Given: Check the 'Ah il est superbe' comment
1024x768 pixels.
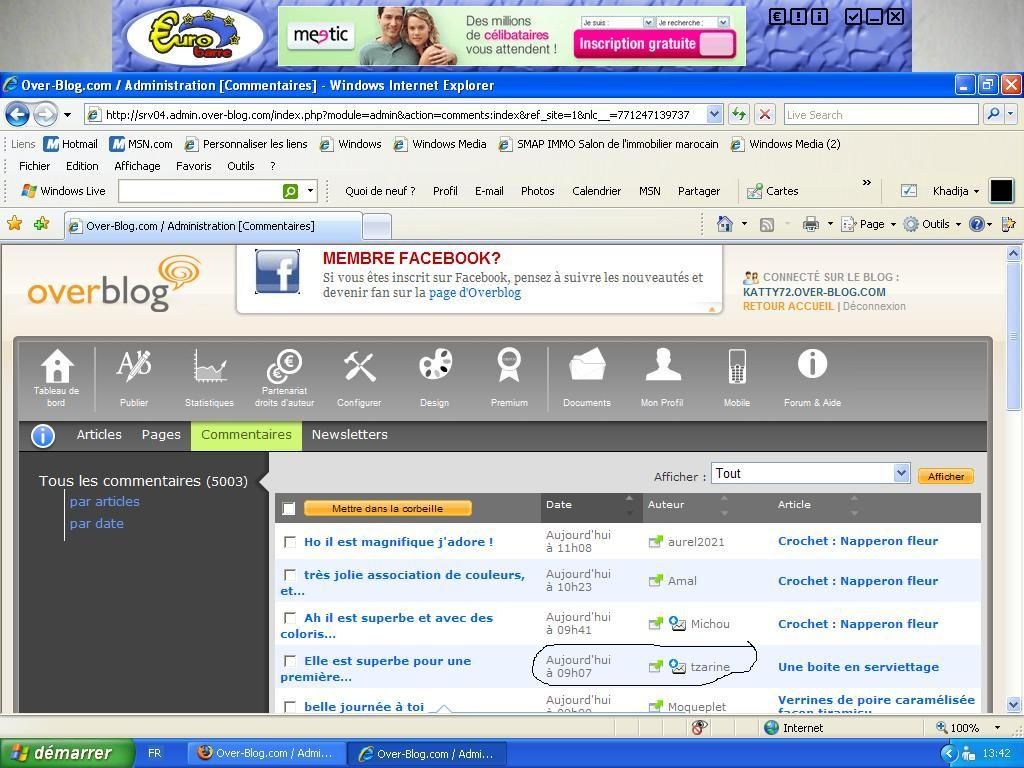Looking at the screenshot, I should coord(290,618).
